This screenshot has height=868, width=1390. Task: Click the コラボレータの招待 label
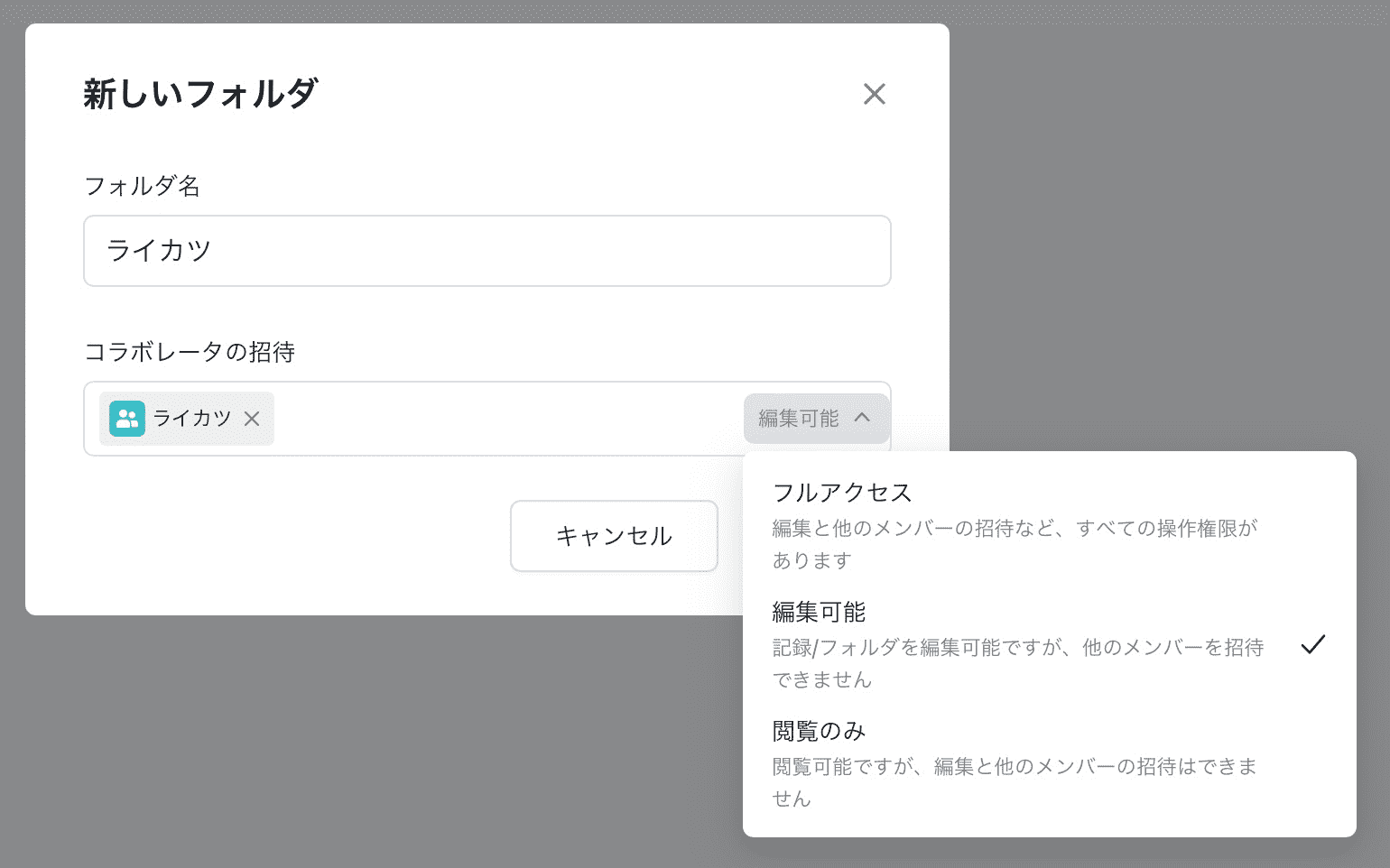coord(190,352)
